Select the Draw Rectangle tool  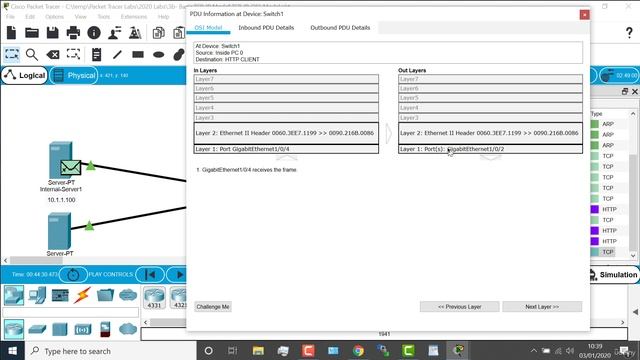click(x=138, y=54)
